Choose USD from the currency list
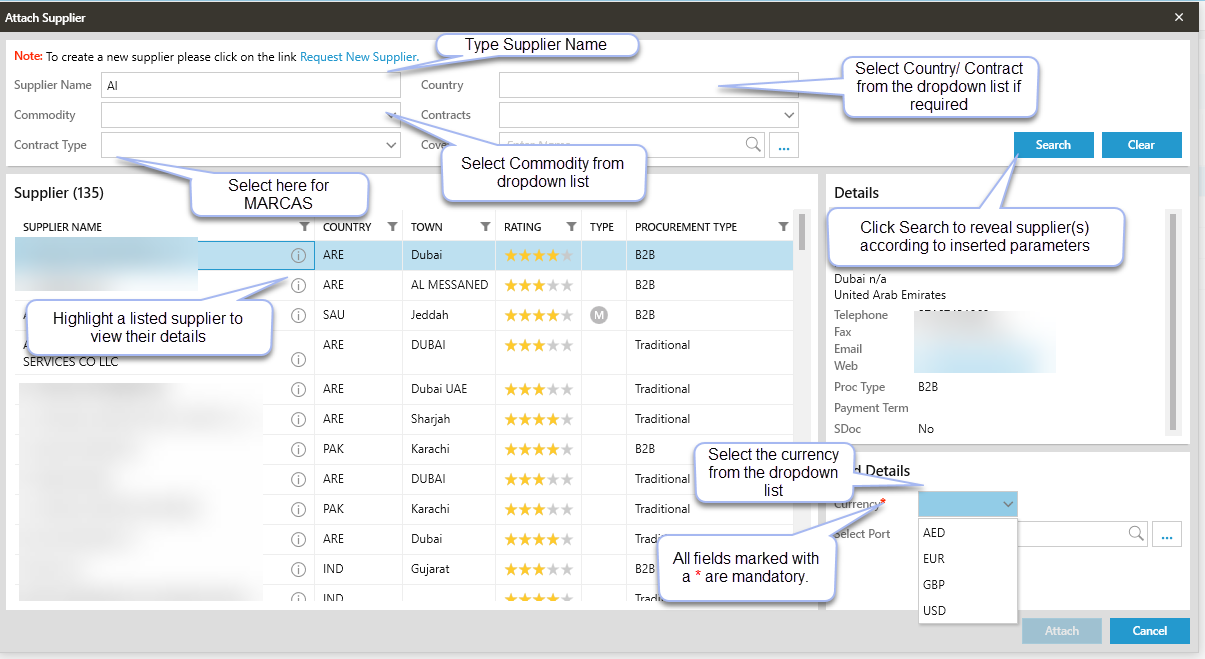This screenshot has height=659, width=1205. coord(934,611)
